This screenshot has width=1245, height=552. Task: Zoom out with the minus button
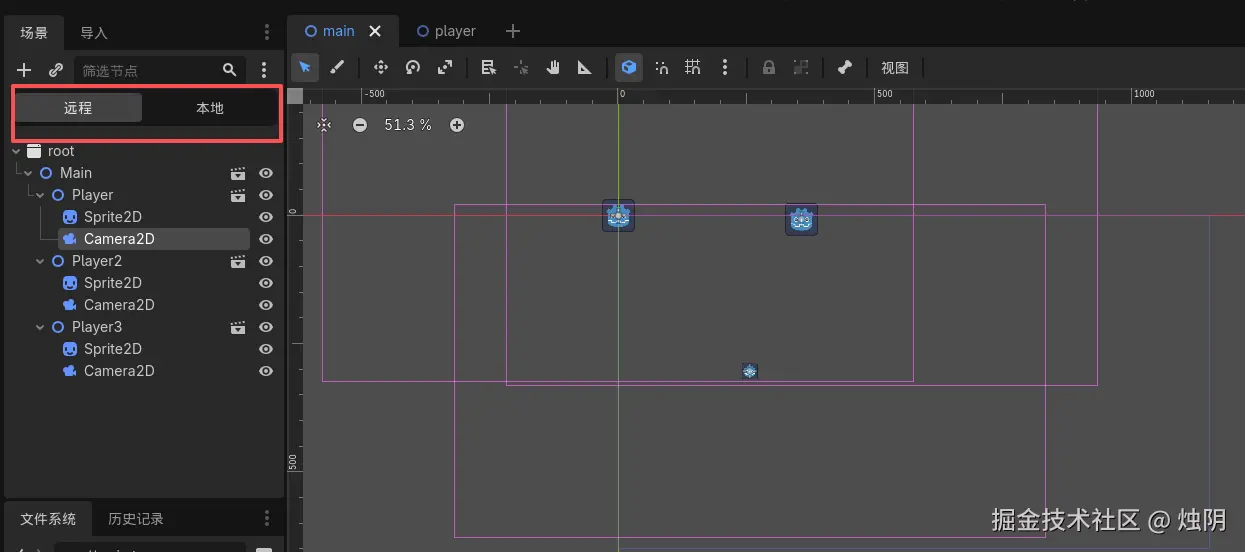360,125
